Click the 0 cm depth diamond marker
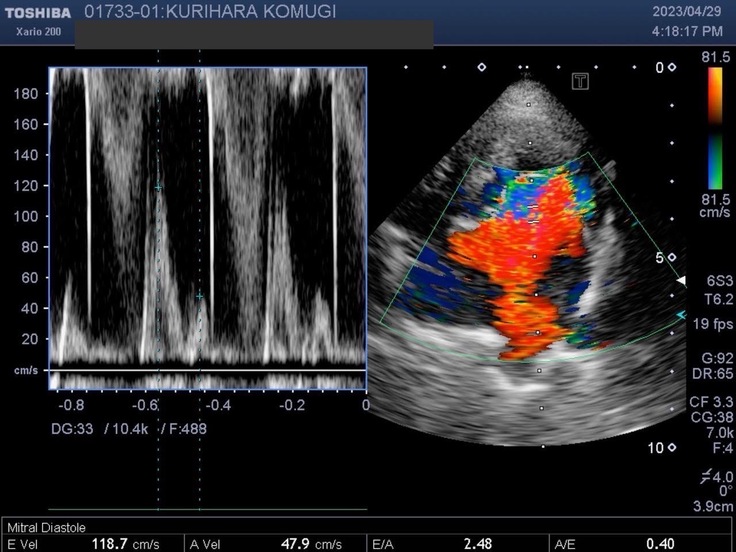The image size is (736, 552). [671, 67]
